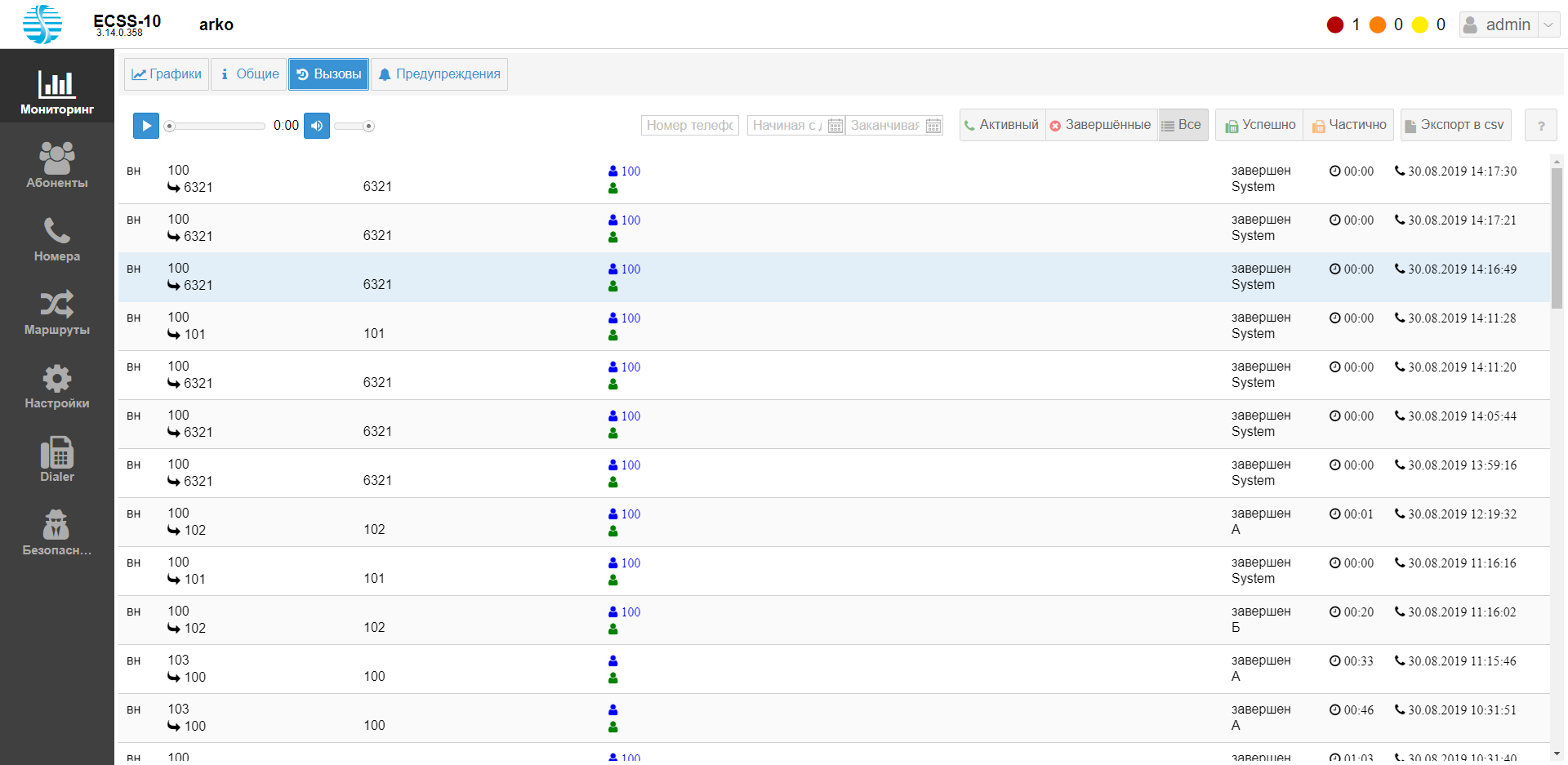
Task: Focus the Начиная с date field
Action: (x=787, y=125)
